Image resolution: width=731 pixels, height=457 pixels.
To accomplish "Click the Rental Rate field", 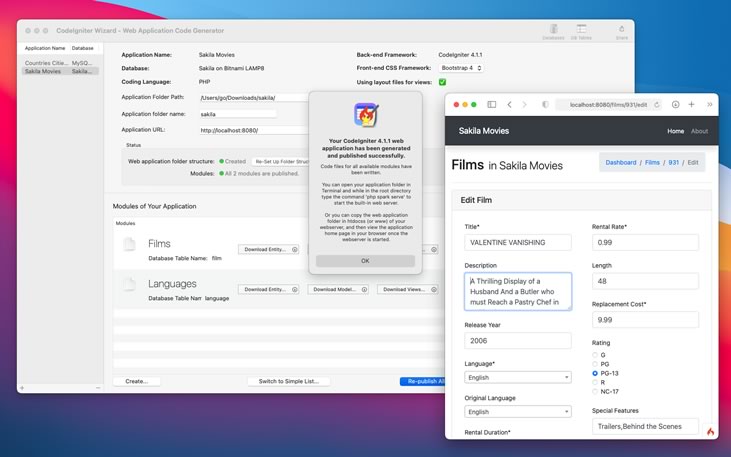I will point(645,242).
